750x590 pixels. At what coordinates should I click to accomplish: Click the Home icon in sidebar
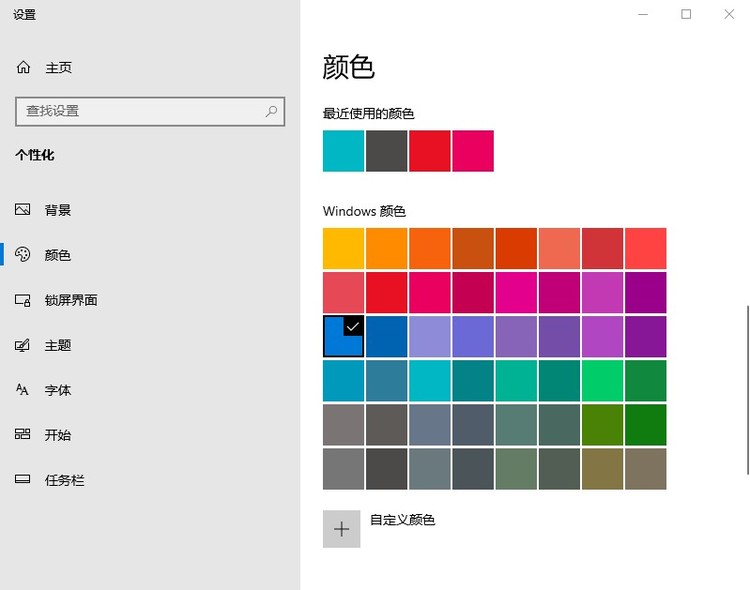[23, 67]
